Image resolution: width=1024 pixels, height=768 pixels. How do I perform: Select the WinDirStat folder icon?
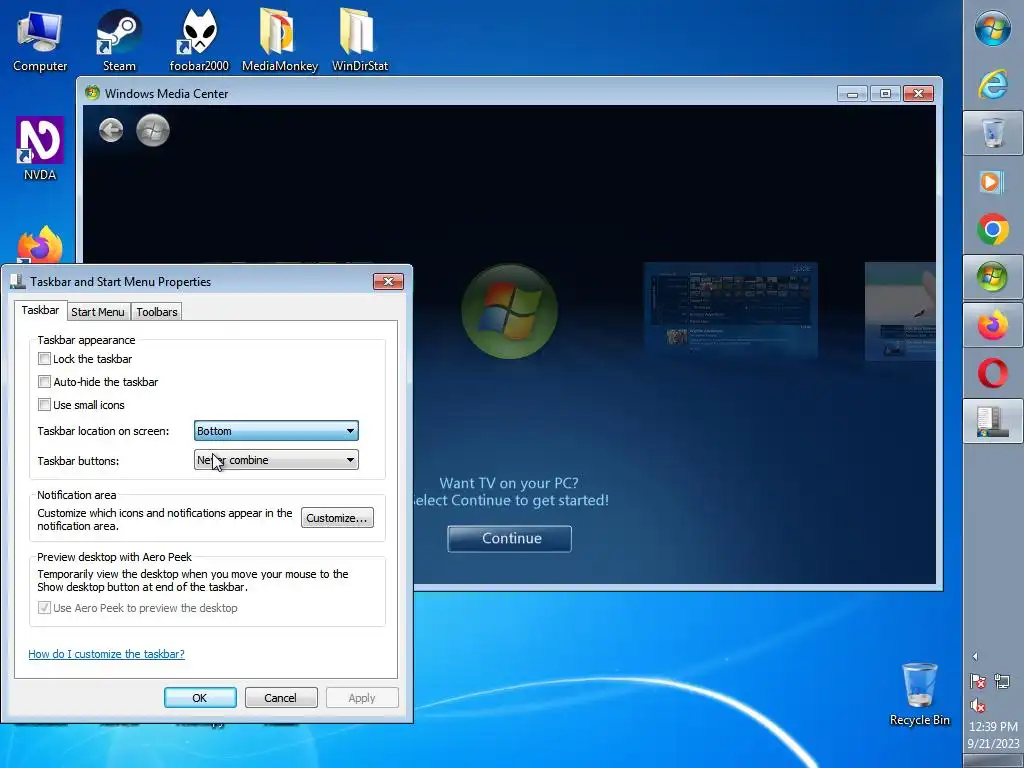tap(360, 40)
